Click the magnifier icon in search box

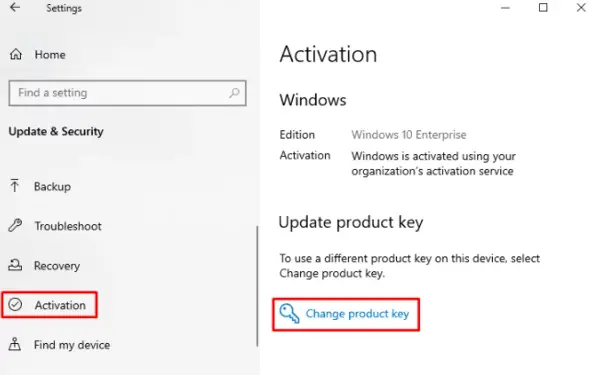tap(234, 93)
